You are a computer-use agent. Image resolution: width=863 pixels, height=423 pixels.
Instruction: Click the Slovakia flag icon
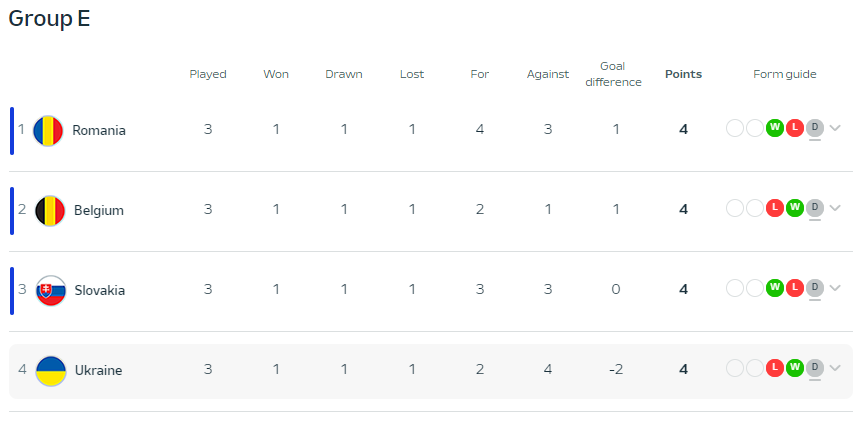[51, 290]
